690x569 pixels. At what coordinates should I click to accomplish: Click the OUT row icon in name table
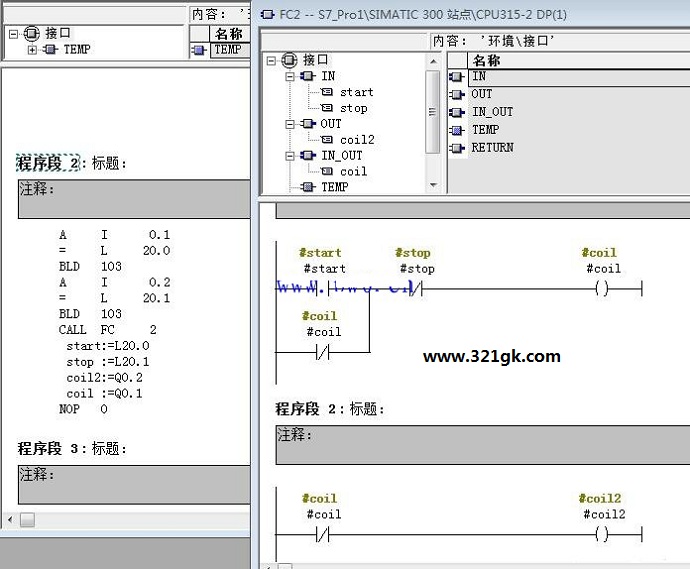[x=457, y=95]
